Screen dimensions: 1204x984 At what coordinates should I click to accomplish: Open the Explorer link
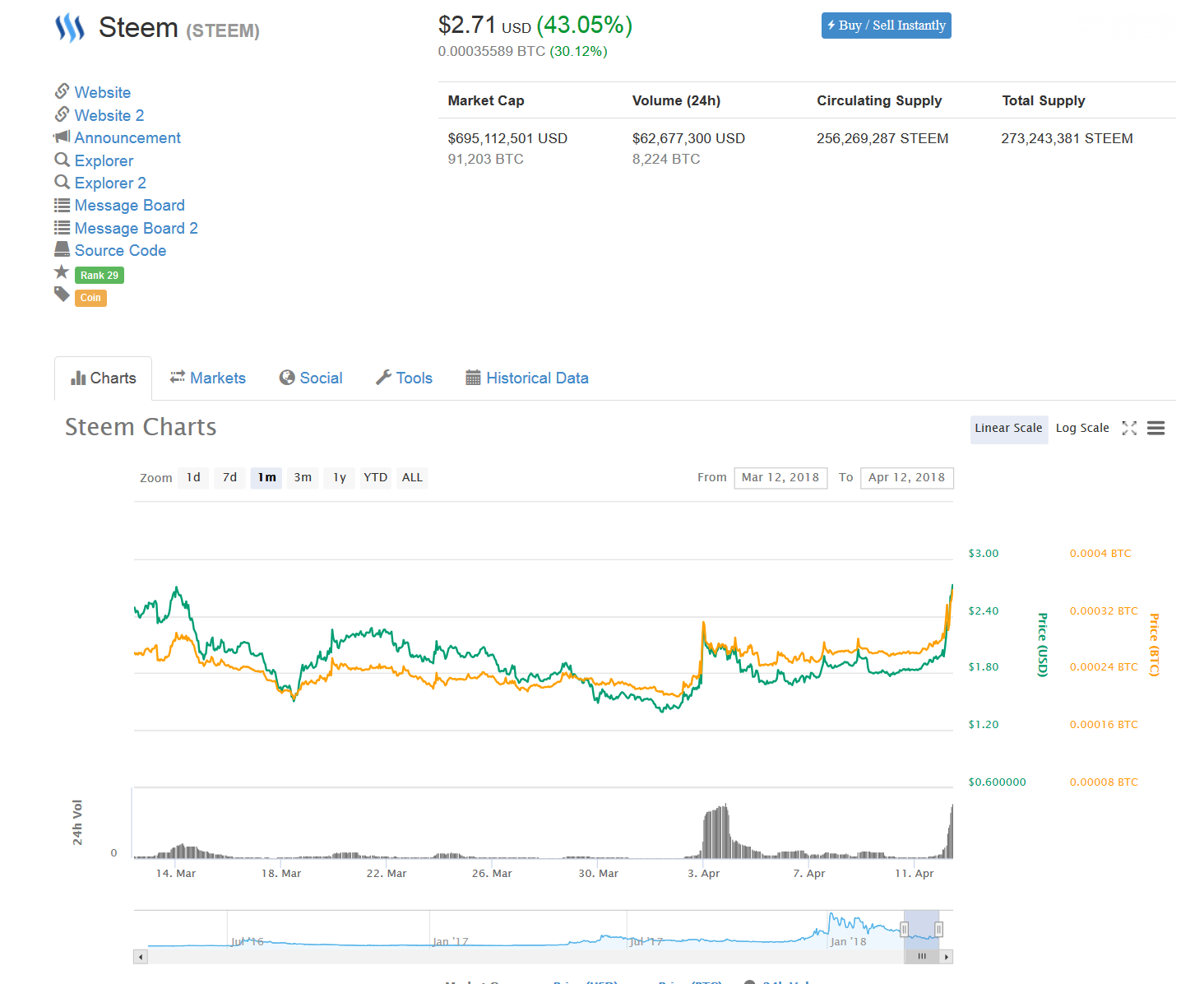(x=104, y=160)
